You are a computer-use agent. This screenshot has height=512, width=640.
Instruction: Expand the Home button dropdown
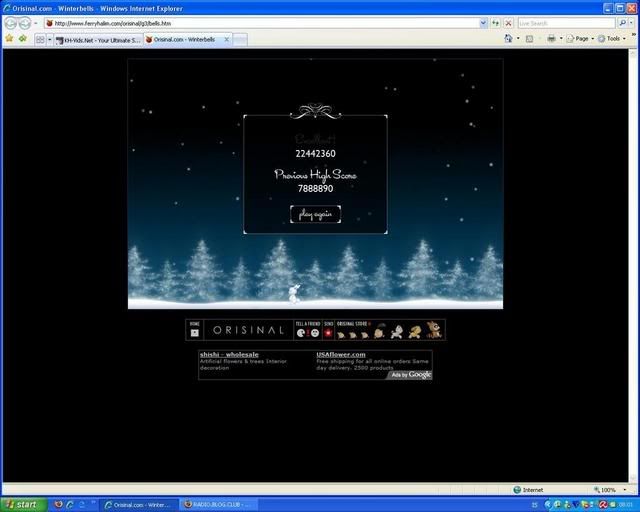click(x=518, y=38)
